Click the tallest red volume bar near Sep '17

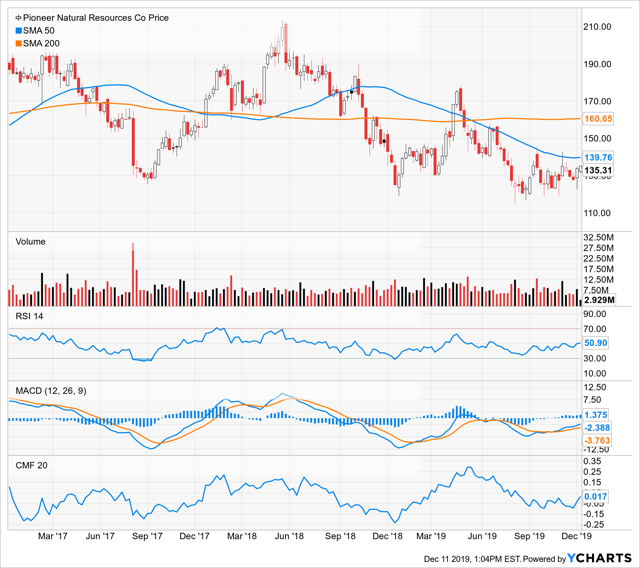pyautogui.click(x=133, y=275)
